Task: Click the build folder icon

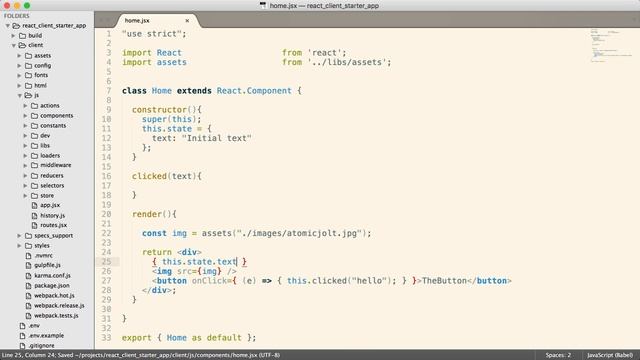Action: pyautogui.click(x=22, y=36)
